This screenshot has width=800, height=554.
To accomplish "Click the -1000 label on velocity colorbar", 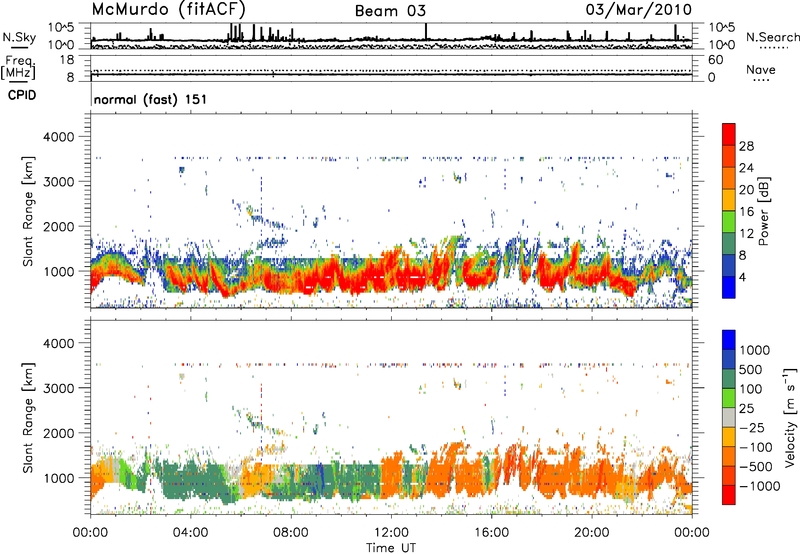I will pos(760,486).
